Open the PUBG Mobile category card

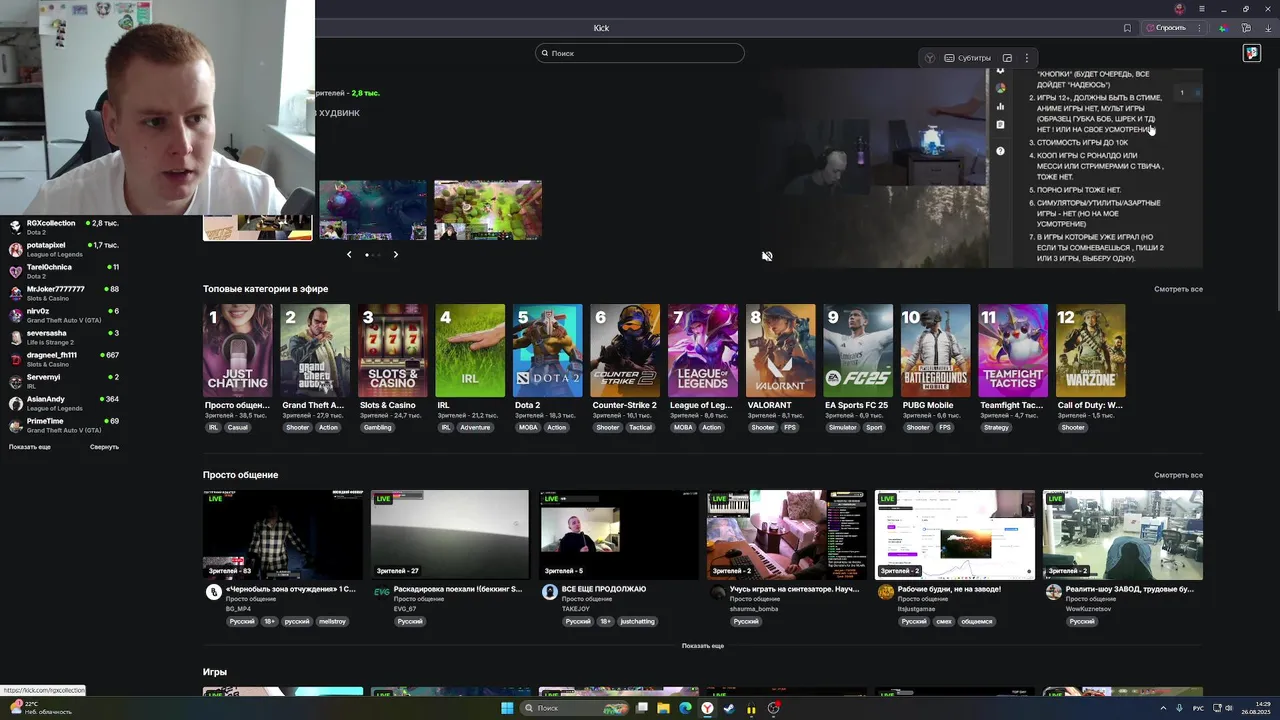pyautogui.click(x=935, y=351)
